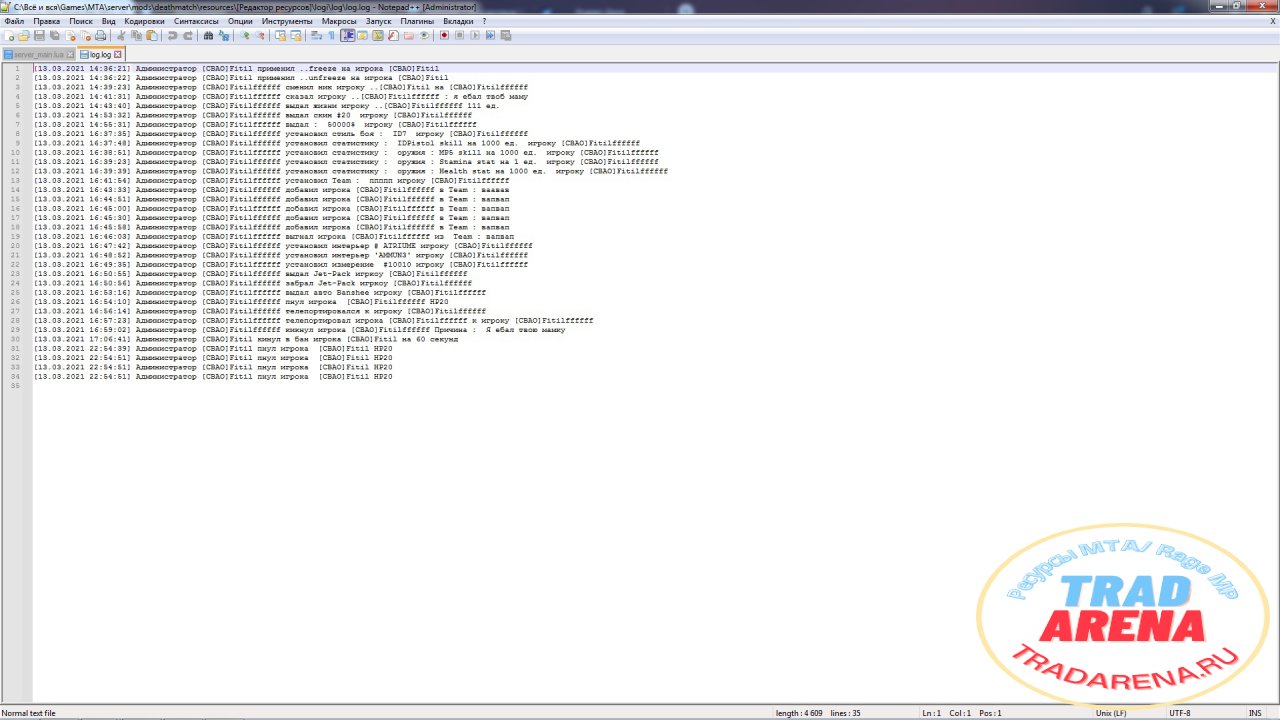Open the Файл menu
Screen dimensions: 1280x720
(x=14, y=21)
